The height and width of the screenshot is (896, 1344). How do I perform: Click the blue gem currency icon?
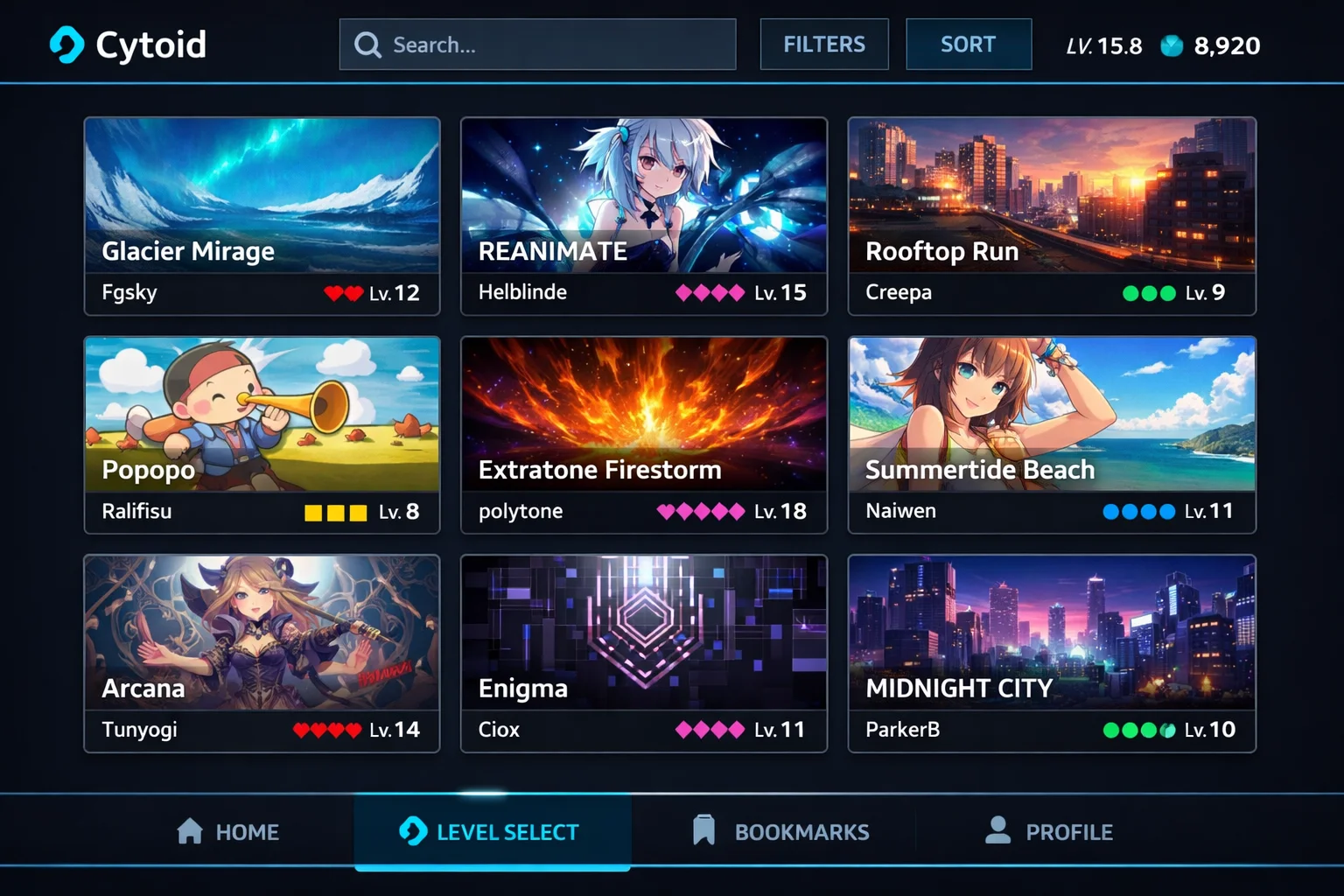(x=1172, y=45)
